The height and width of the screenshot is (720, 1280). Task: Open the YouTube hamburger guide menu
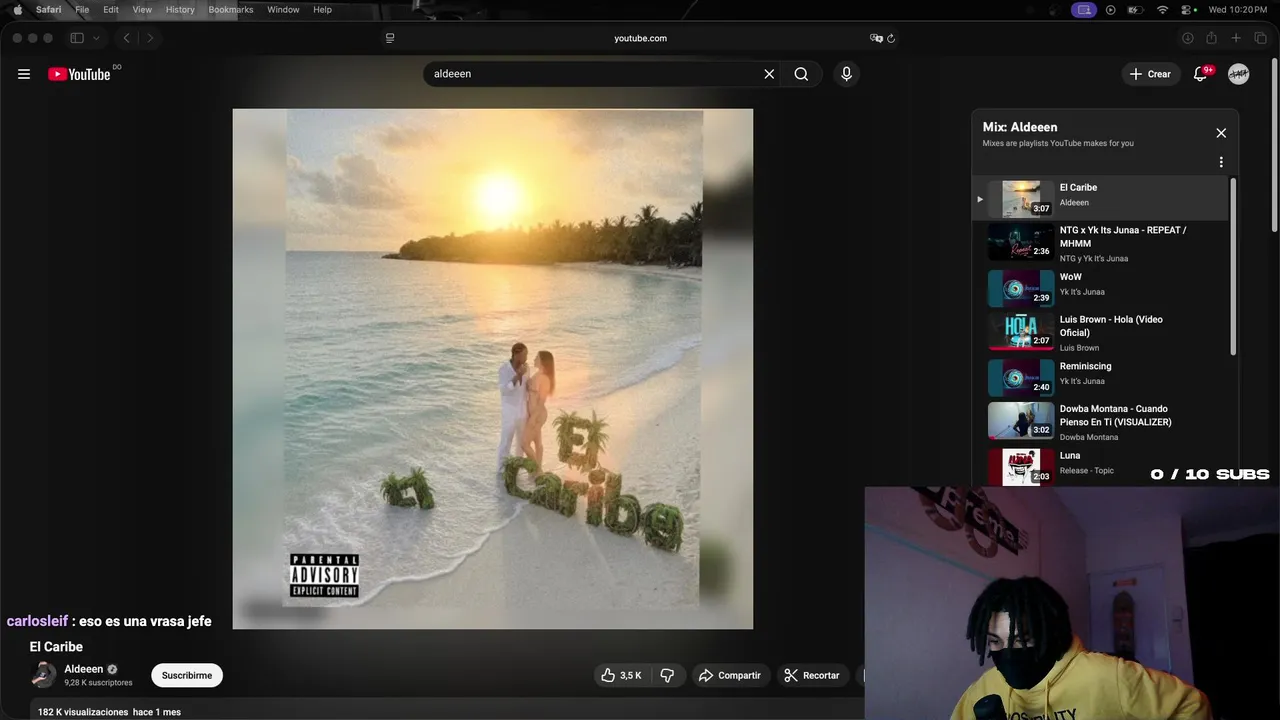point(24,74)
